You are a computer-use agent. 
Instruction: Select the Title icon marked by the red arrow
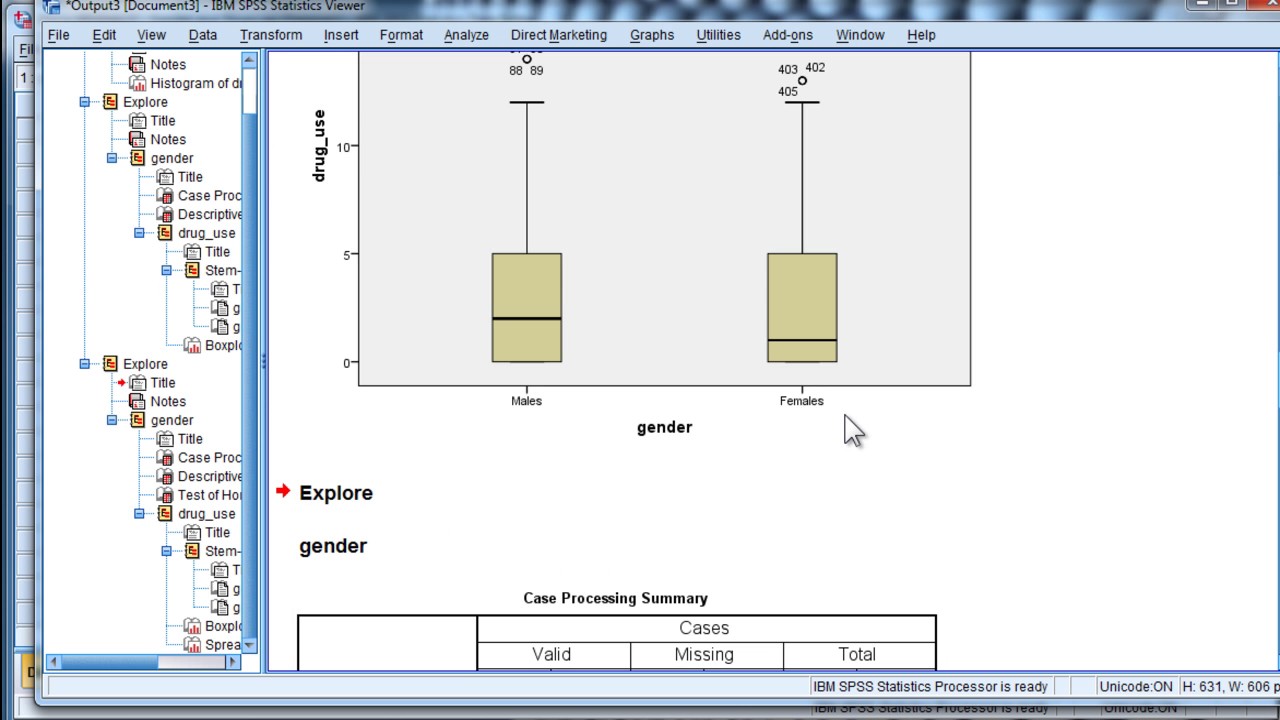coord(138,382)
